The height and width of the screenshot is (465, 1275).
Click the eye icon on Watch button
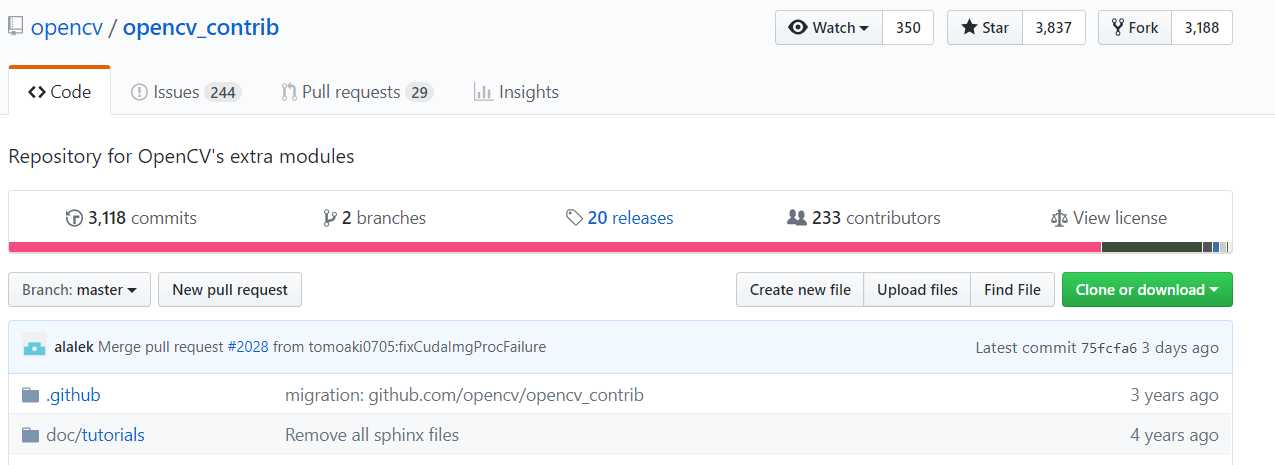798,28
